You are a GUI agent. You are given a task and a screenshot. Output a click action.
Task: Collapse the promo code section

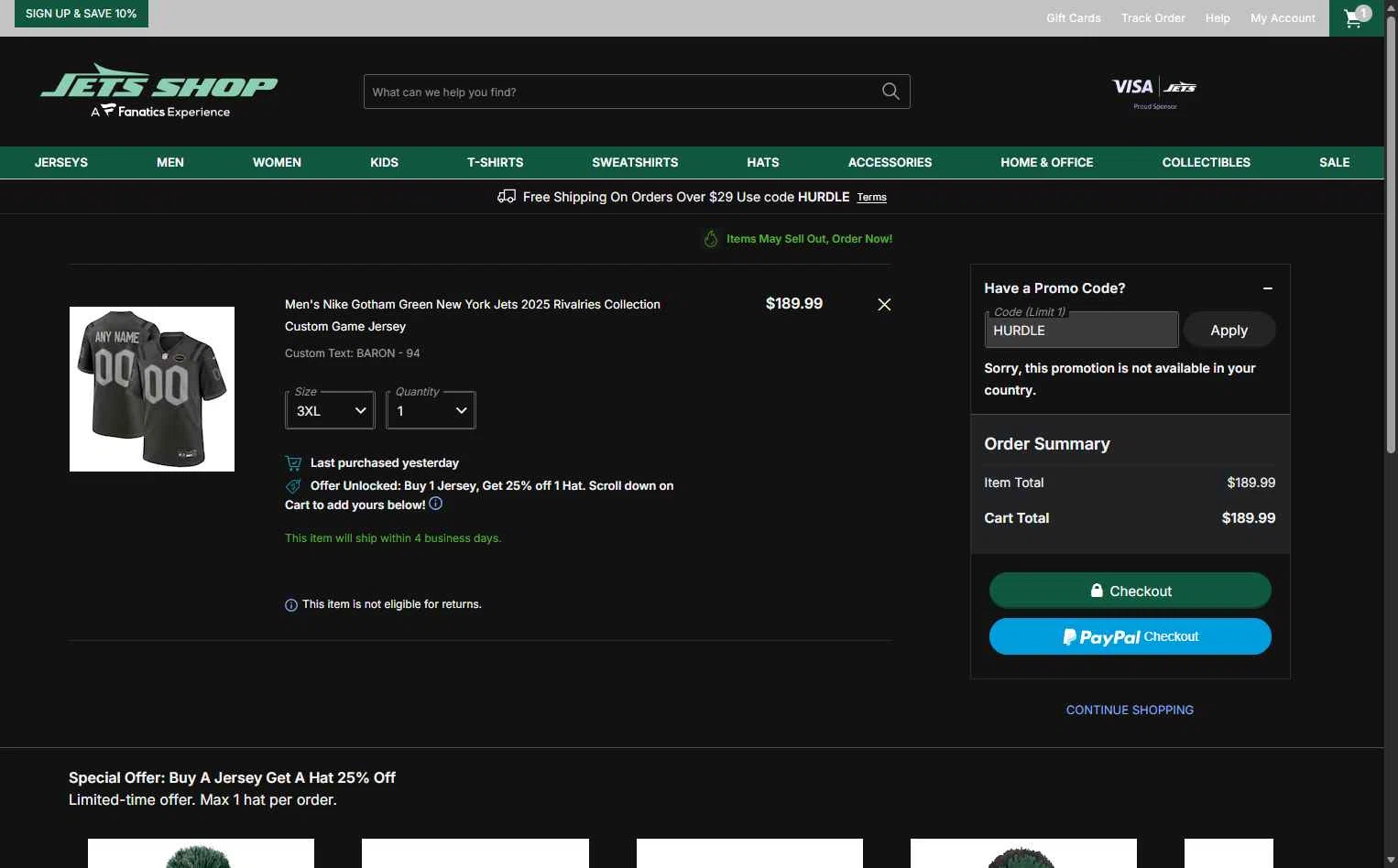[1268, 288]
